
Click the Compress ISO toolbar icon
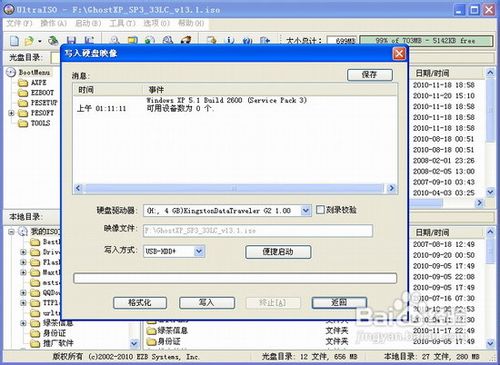pyautogui.click(x=132, y=40)
